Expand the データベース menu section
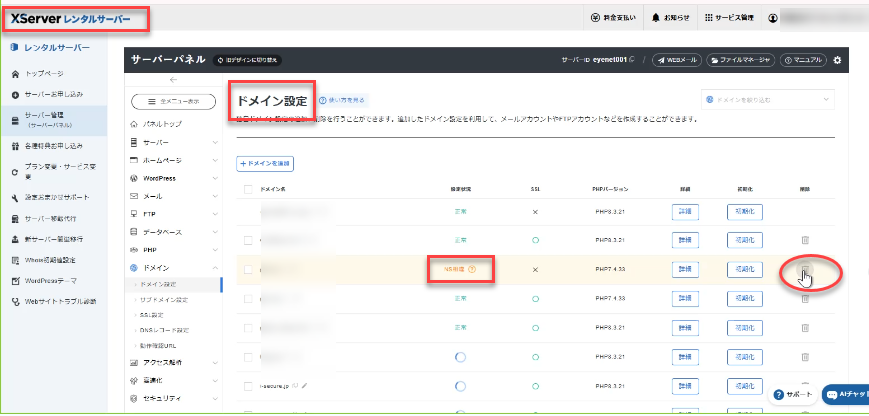Image resolution: width=869 pixels, height=416 pixels. [x=174, y=231]
